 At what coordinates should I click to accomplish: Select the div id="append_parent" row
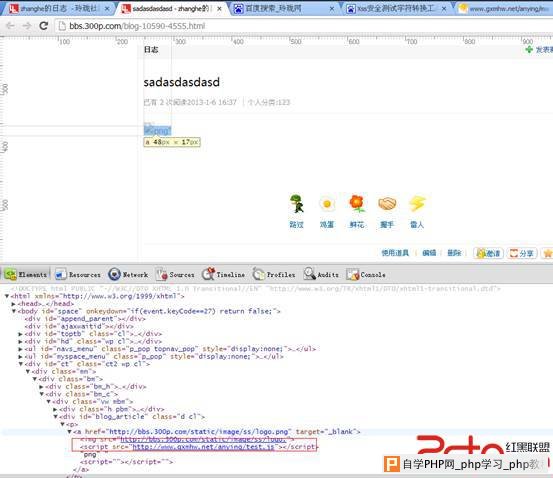[x=85, y=319]
